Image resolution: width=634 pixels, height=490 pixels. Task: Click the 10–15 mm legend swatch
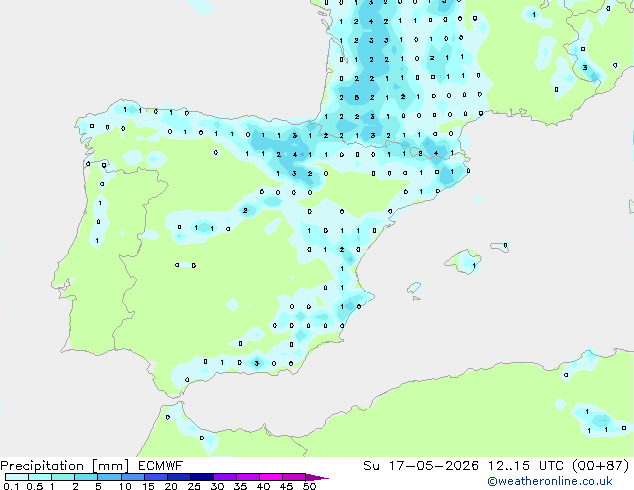[x=133, y=477]
